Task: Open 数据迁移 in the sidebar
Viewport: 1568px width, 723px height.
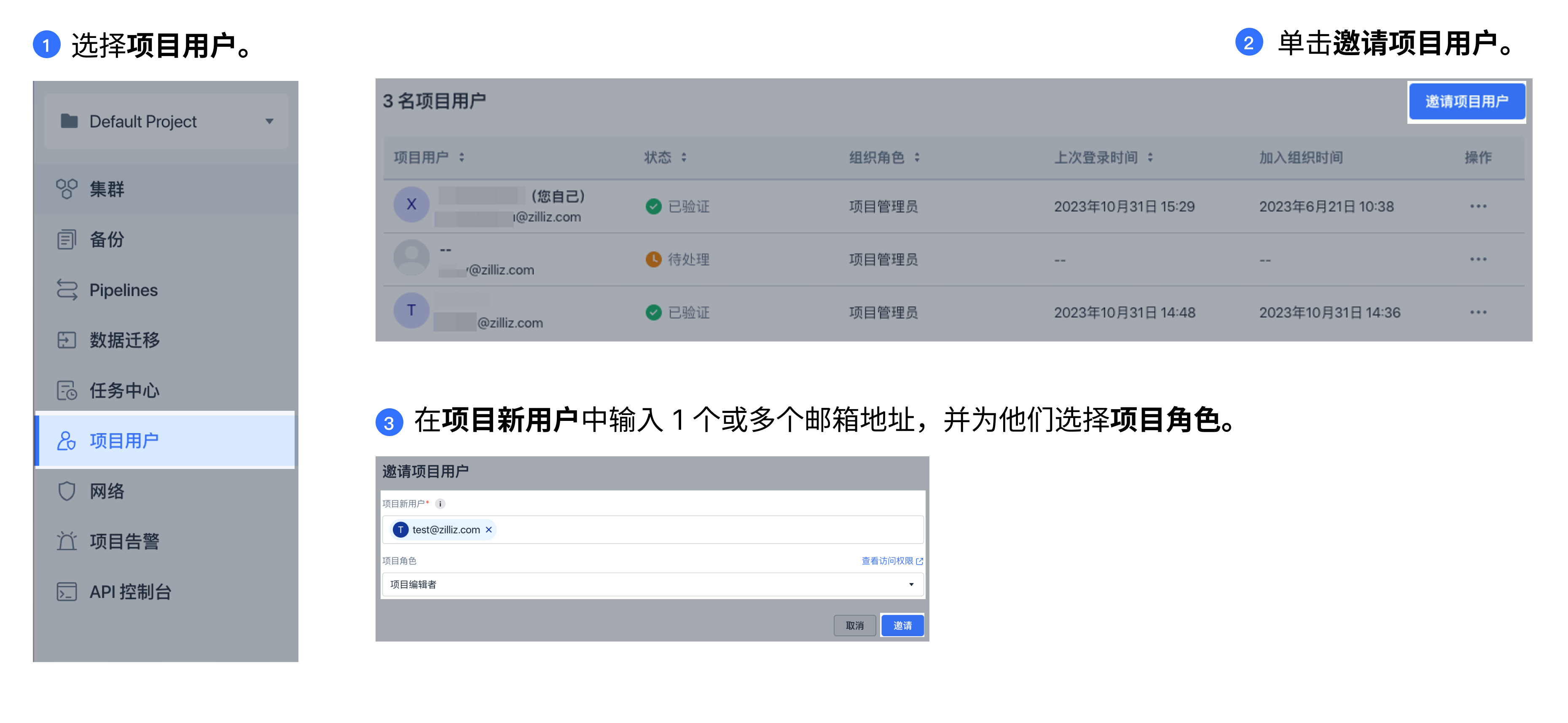Action: pyautogui.click(x=166, y=340)
